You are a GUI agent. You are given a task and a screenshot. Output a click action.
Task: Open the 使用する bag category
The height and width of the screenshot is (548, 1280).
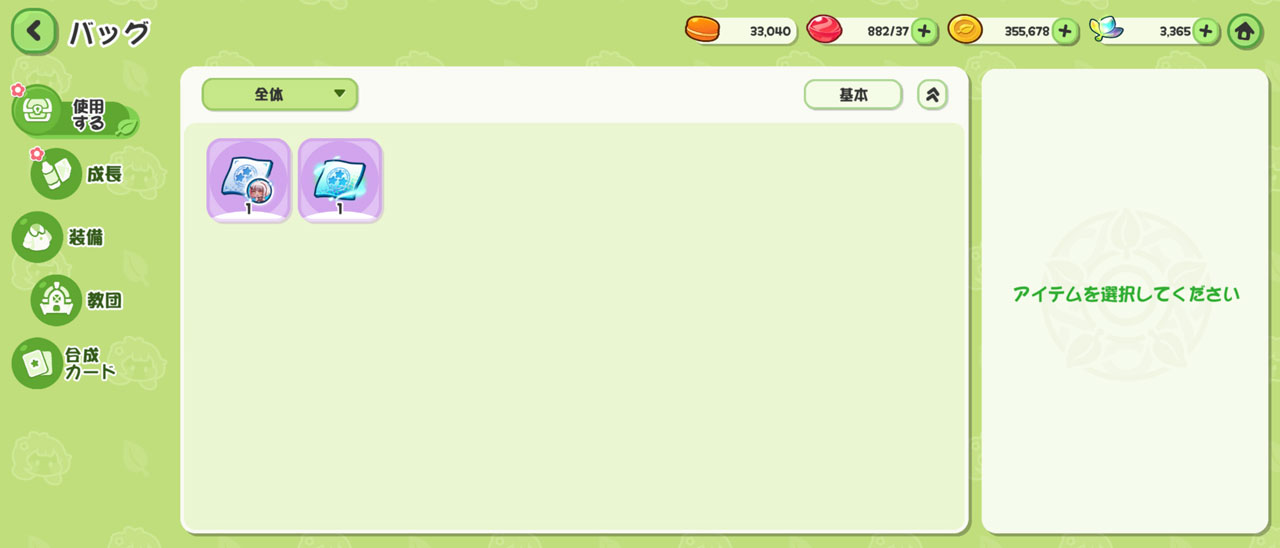pyautogui.click(x=75, y=115)
